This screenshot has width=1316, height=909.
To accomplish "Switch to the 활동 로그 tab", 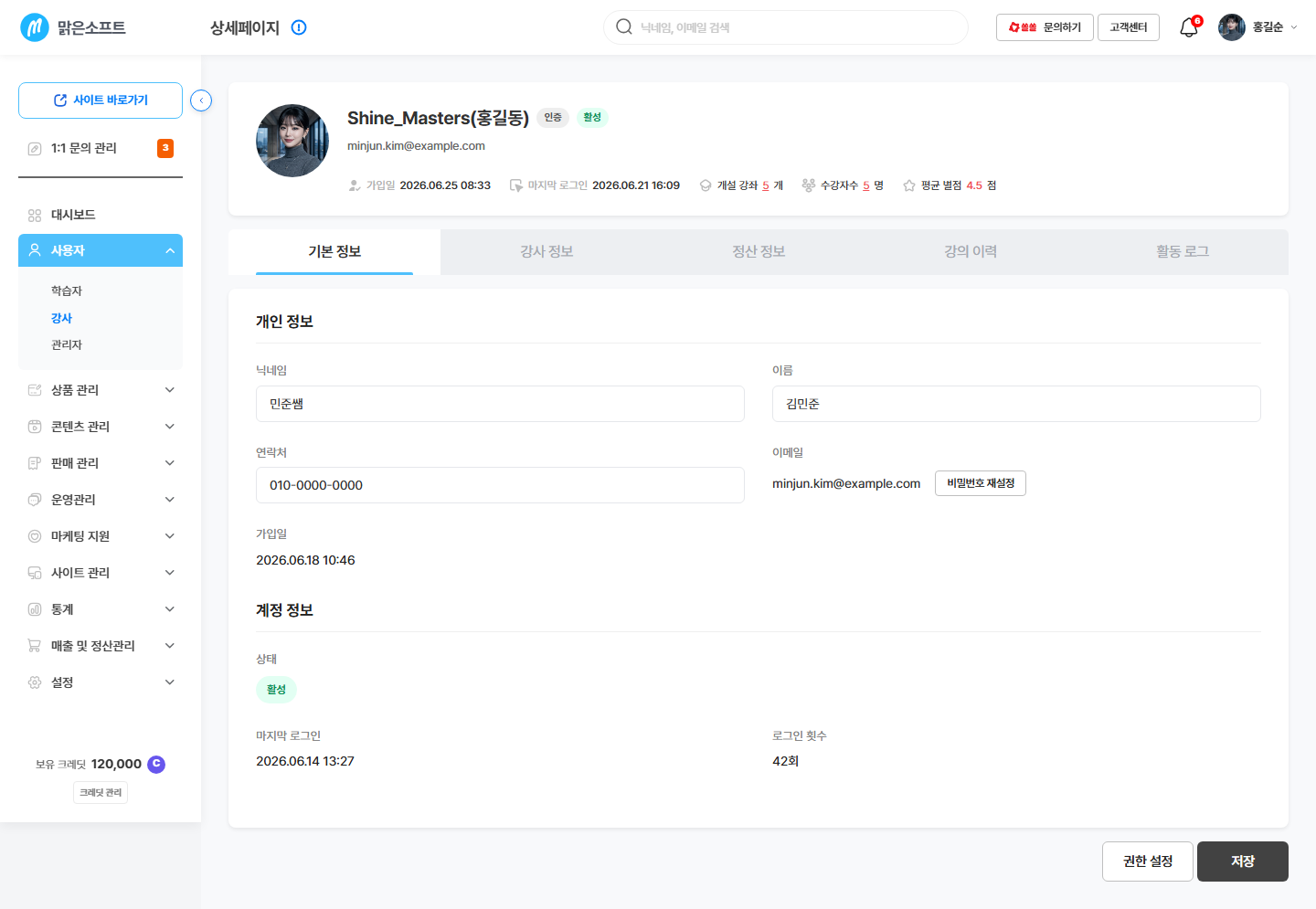I will tap(1183, 251).
